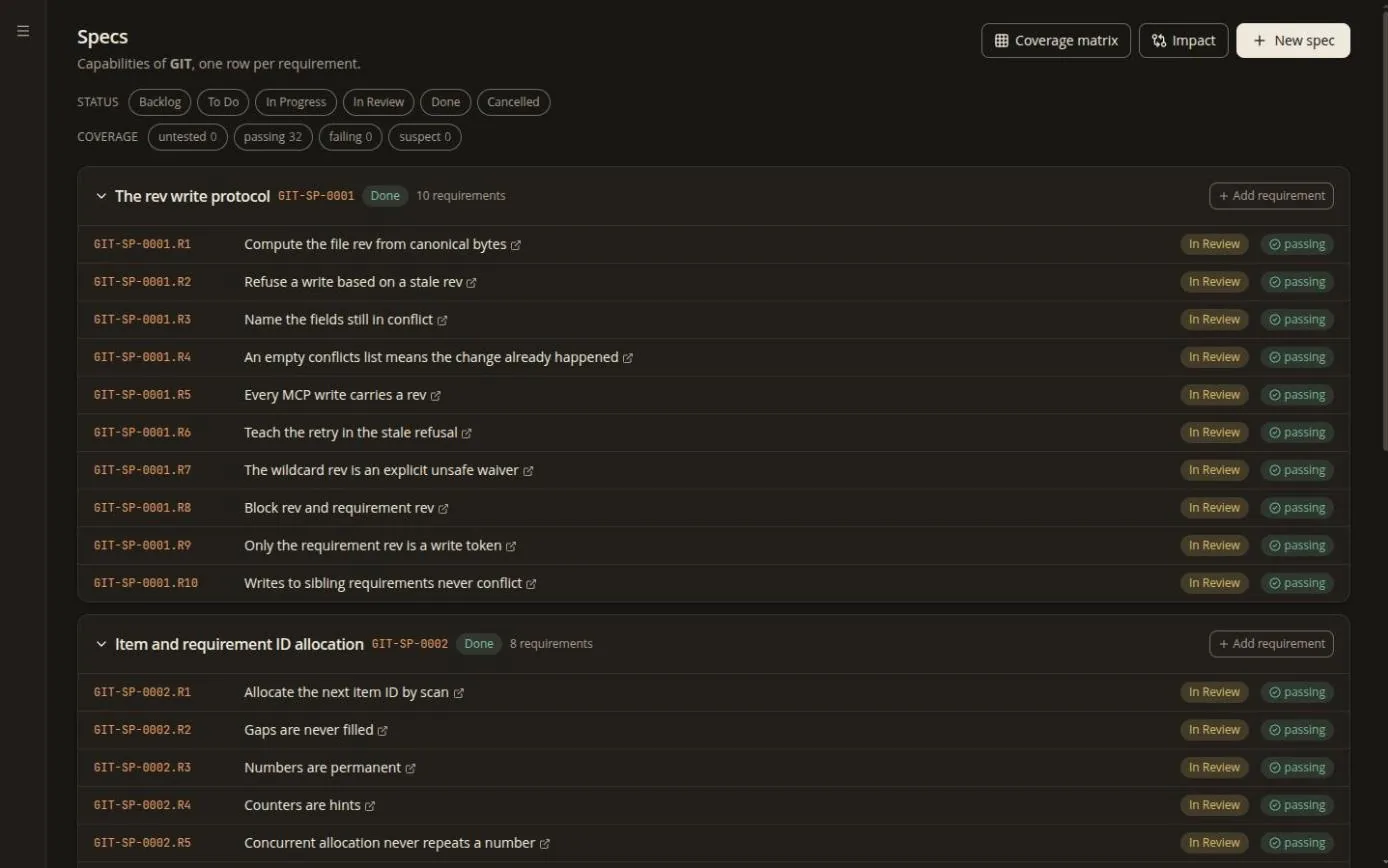Click the '8 requirements' count label
Viewport: 1388px width, 868px height.
coord(551,644)
